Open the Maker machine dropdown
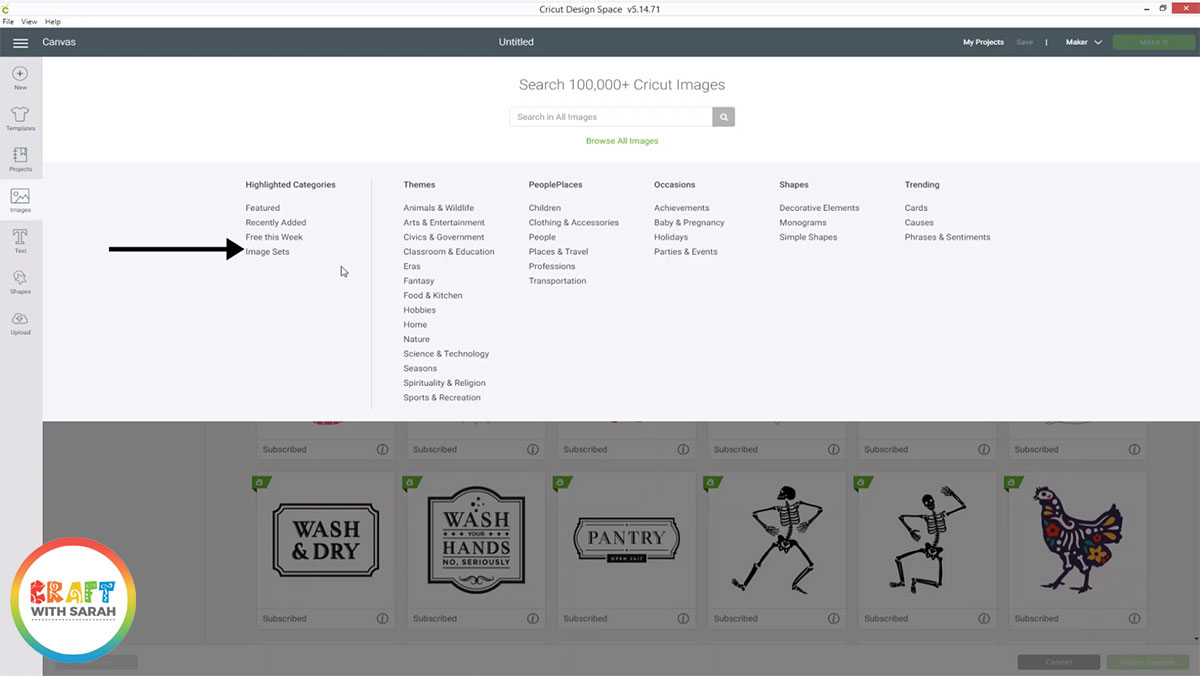This screenshot has height=676, width=1200. coord(1083,42)
